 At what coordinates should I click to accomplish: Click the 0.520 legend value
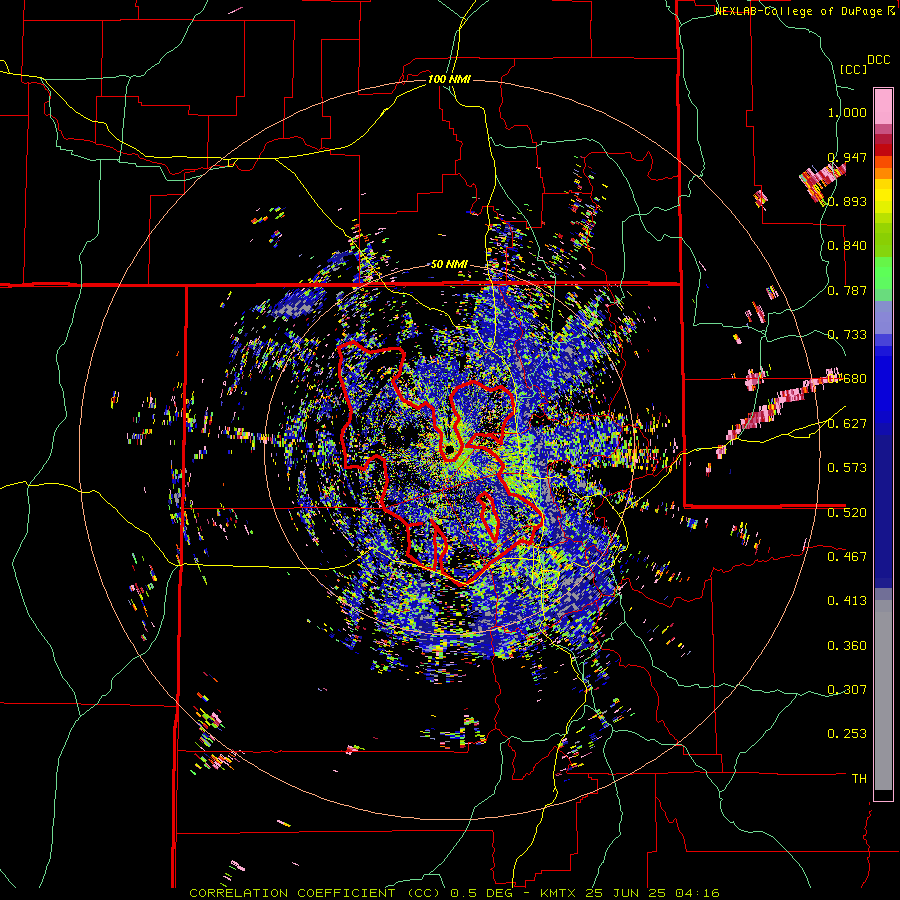[847, 513]
